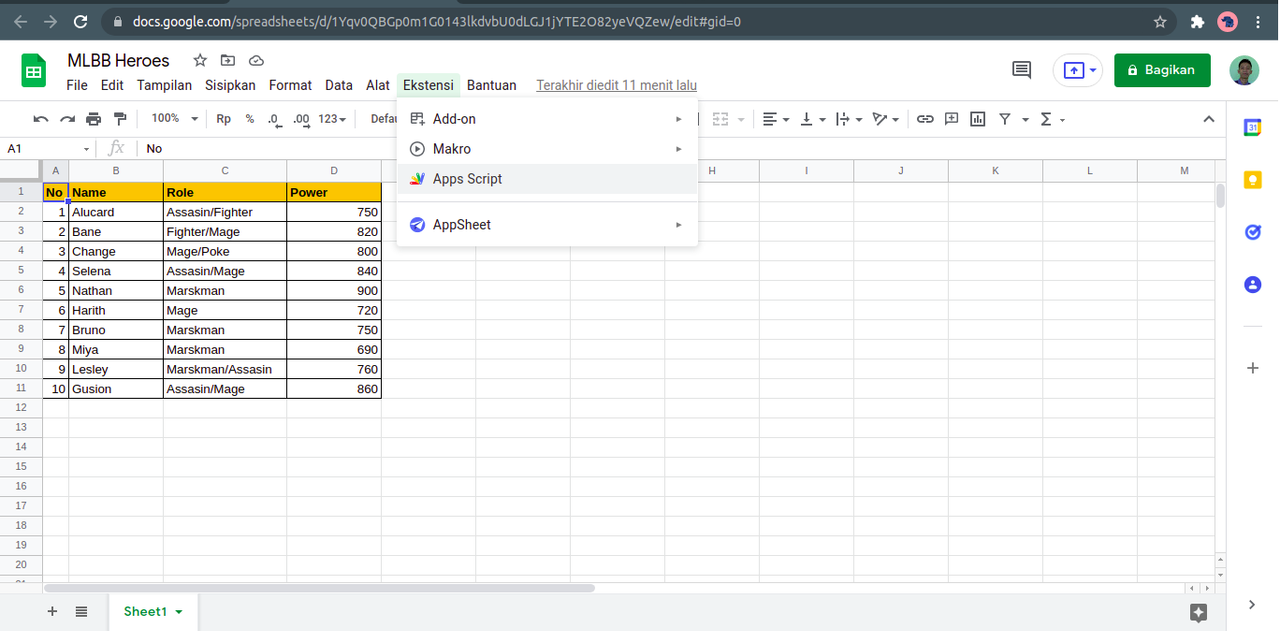Click the browser reload button
1280x631 pixels.
80,21
